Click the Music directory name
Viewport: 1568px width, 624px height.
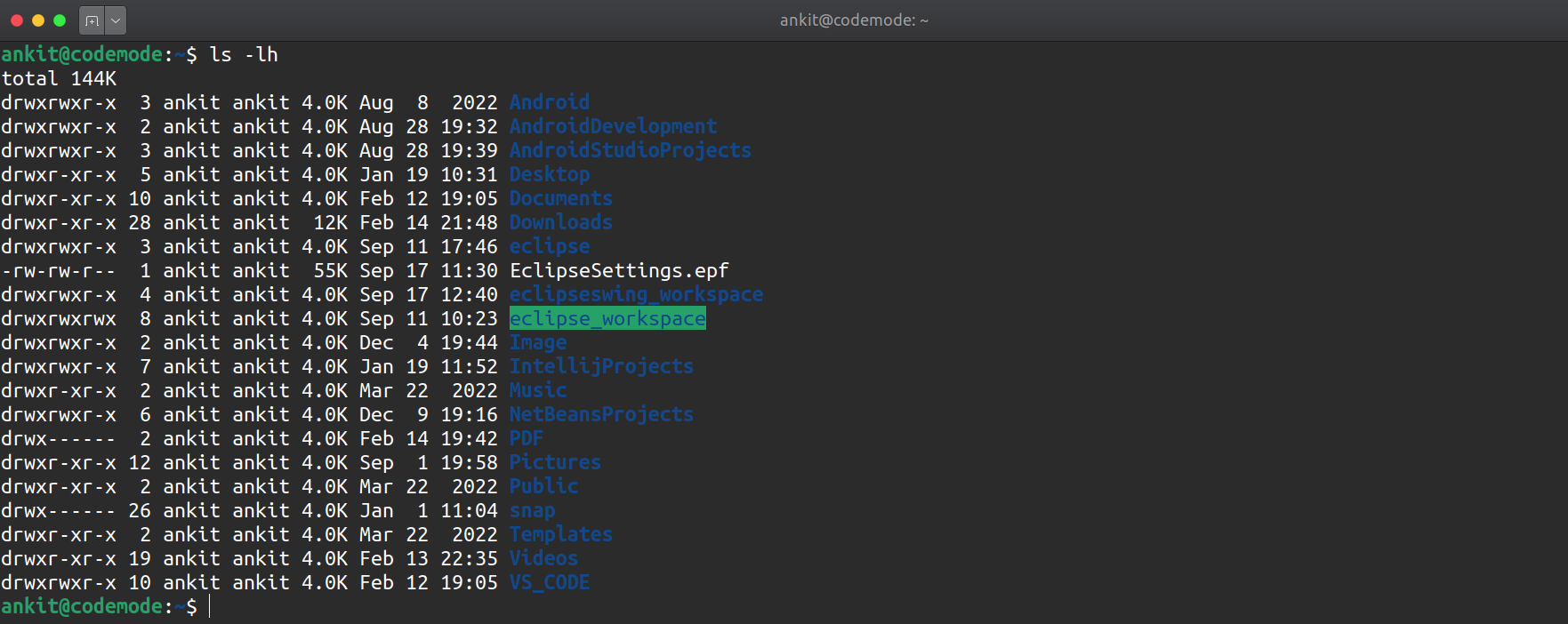[x=538, y=390]
